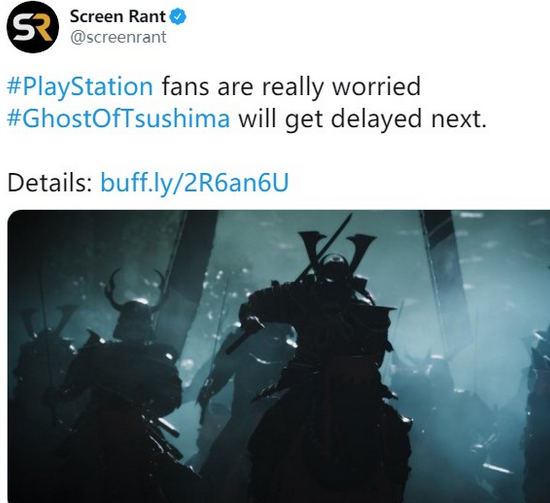The image size is (550, 503).
Task: Click the "fans are really worried" text
Action: pyautogui.click(x=291, y=87)
